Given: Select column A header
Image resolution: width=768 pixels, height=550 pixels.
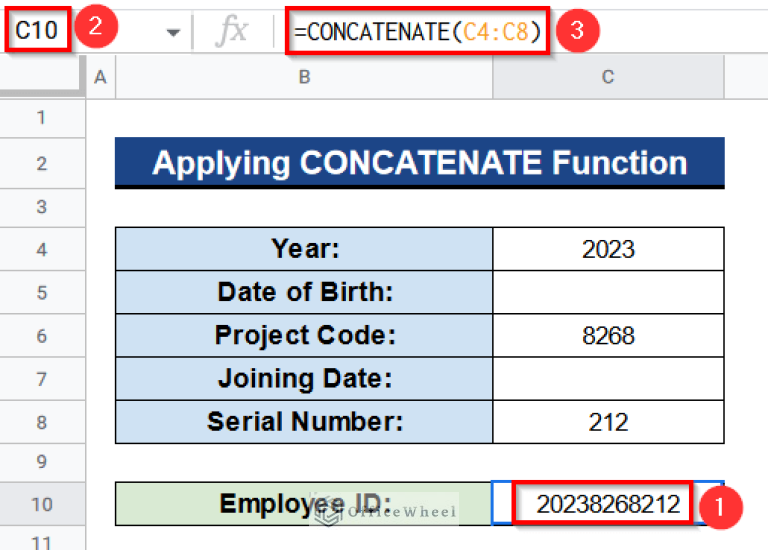Looking at the screenshot, I should 100,77.
